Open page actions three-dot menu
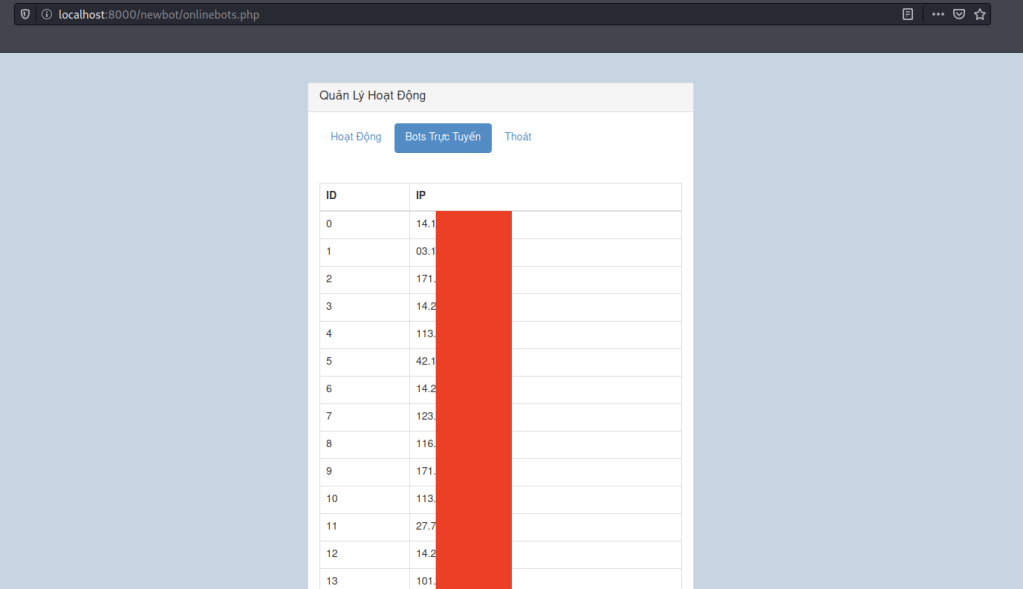 [937, 14]
